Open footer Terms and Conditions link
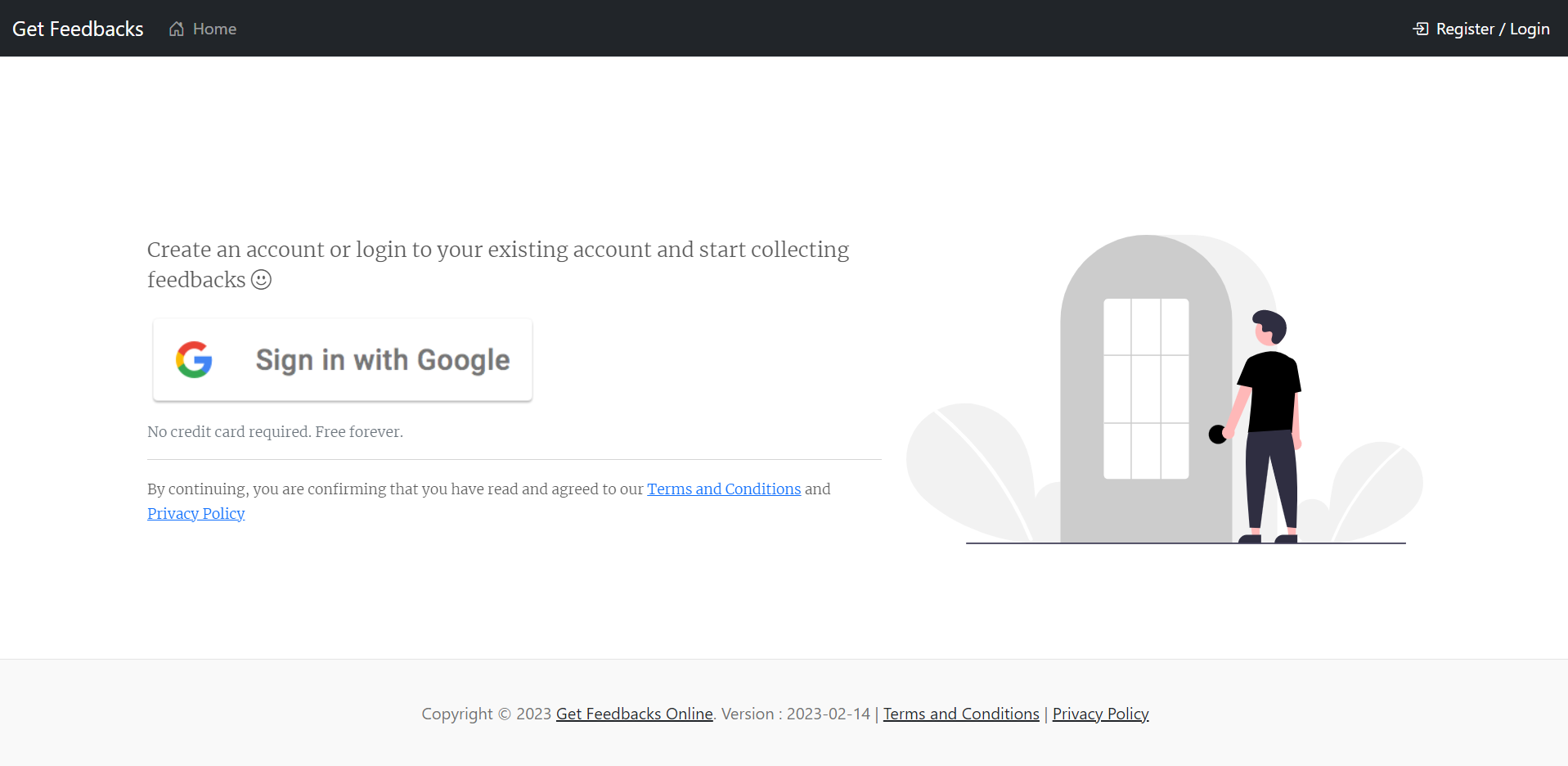1568x766 pixels. [961, 714]
